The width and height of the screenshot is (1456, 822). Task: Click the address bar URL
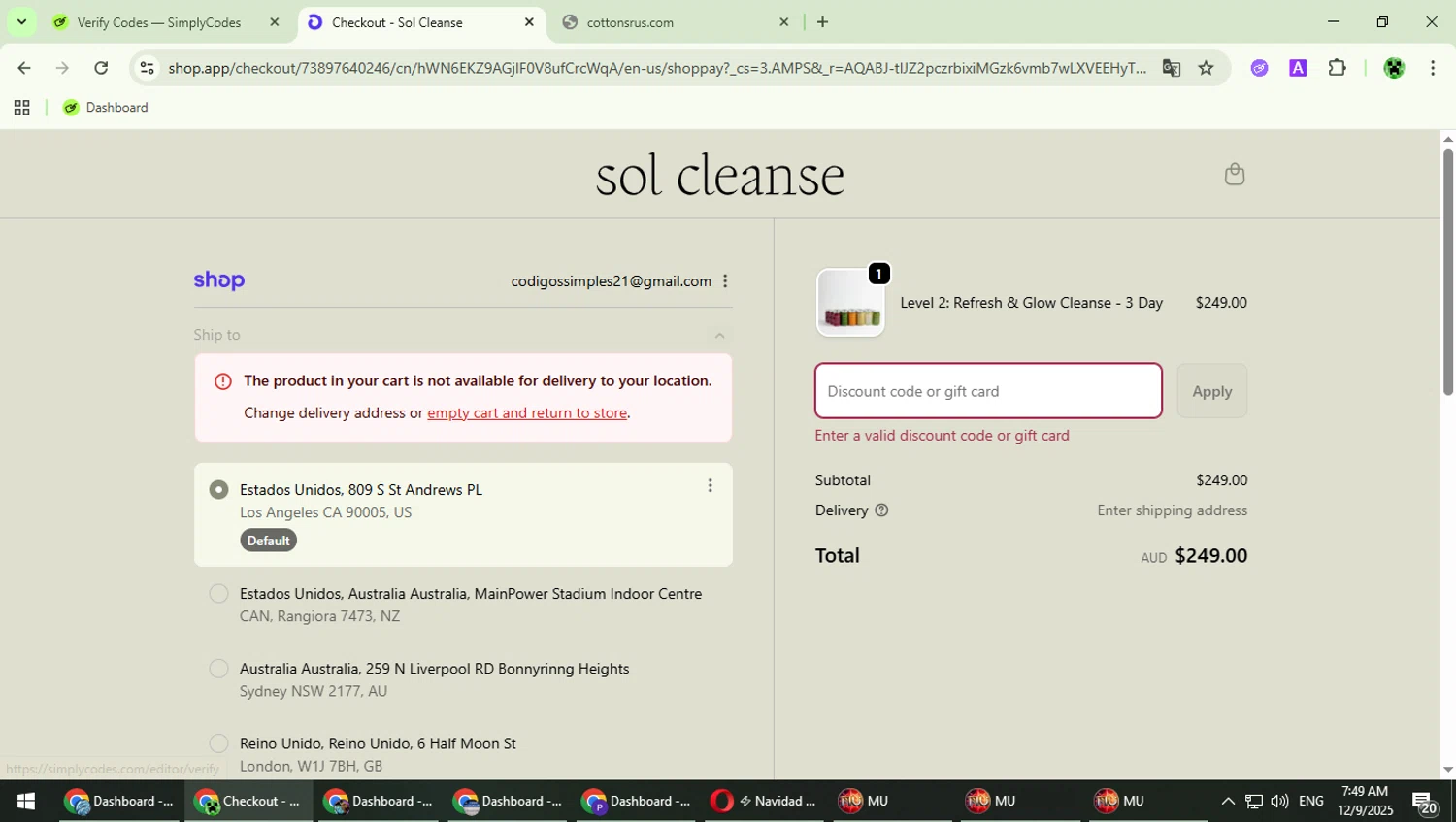pos(656,68)
